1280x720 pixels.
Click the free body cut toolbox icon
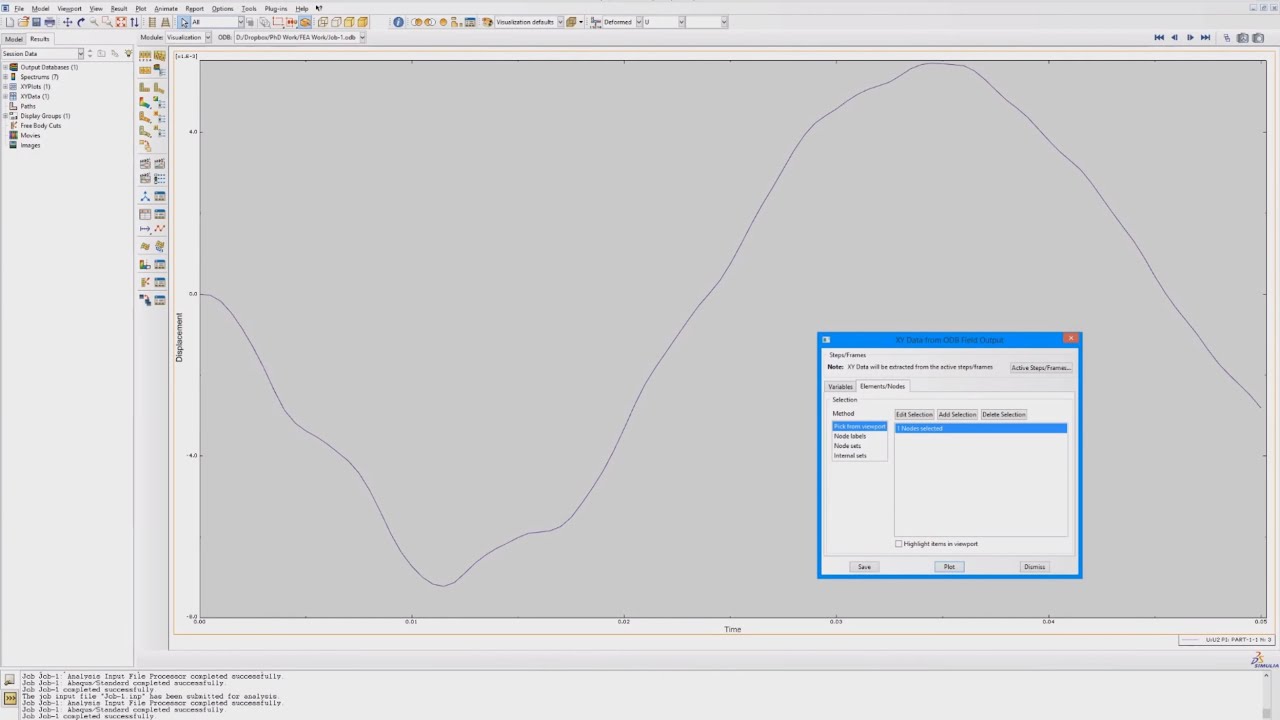pyautogui.click(x=145, y=282)
